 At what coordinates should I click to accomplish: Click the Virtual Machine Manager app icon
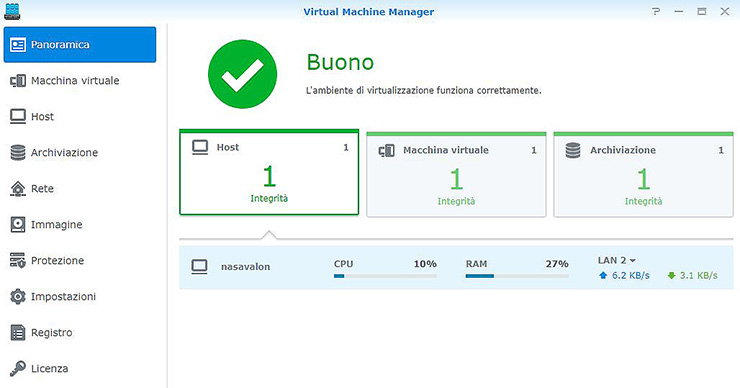point(12,11)
